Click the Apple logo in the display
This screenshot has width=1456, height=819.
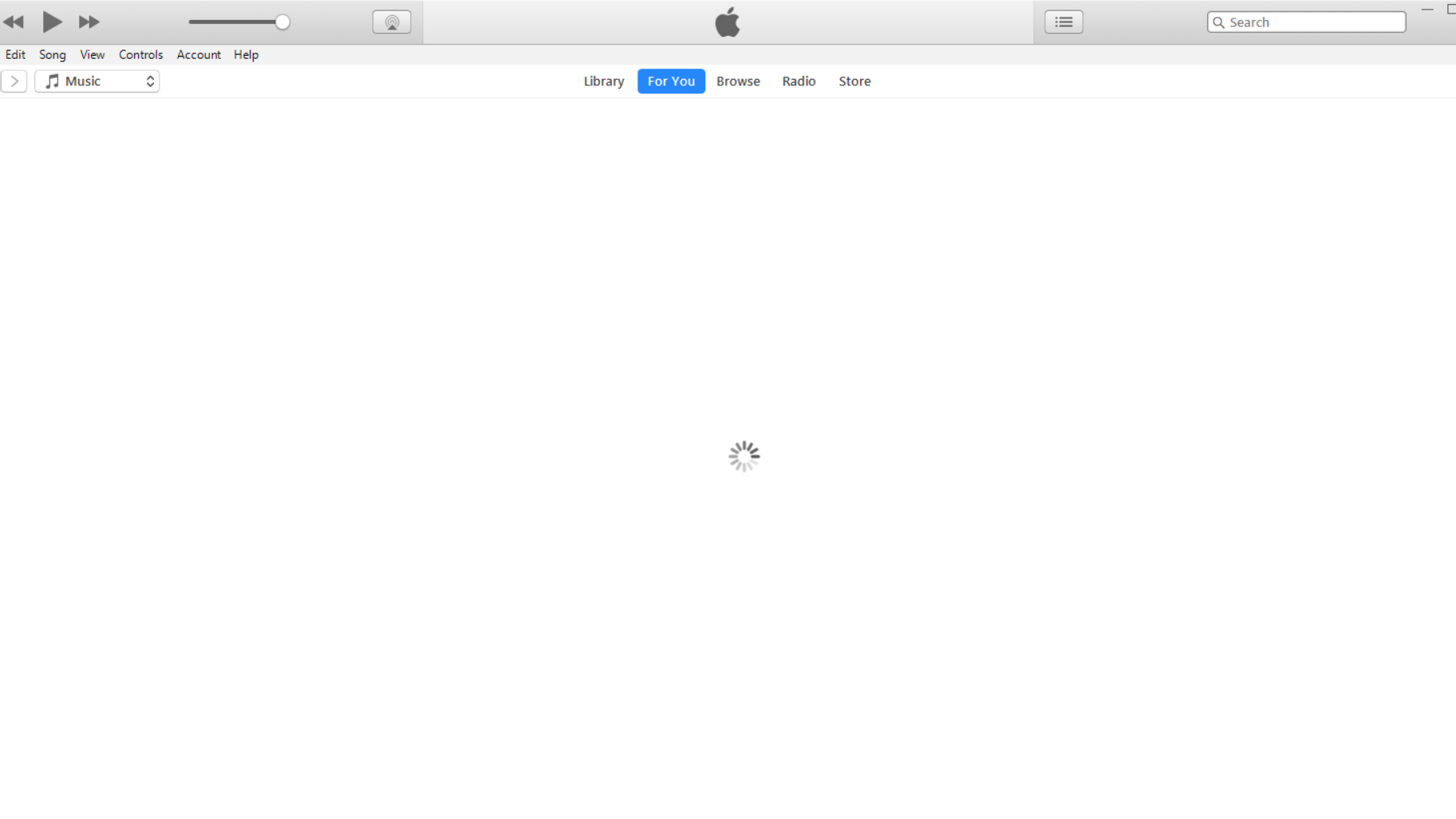click(728, 22)
